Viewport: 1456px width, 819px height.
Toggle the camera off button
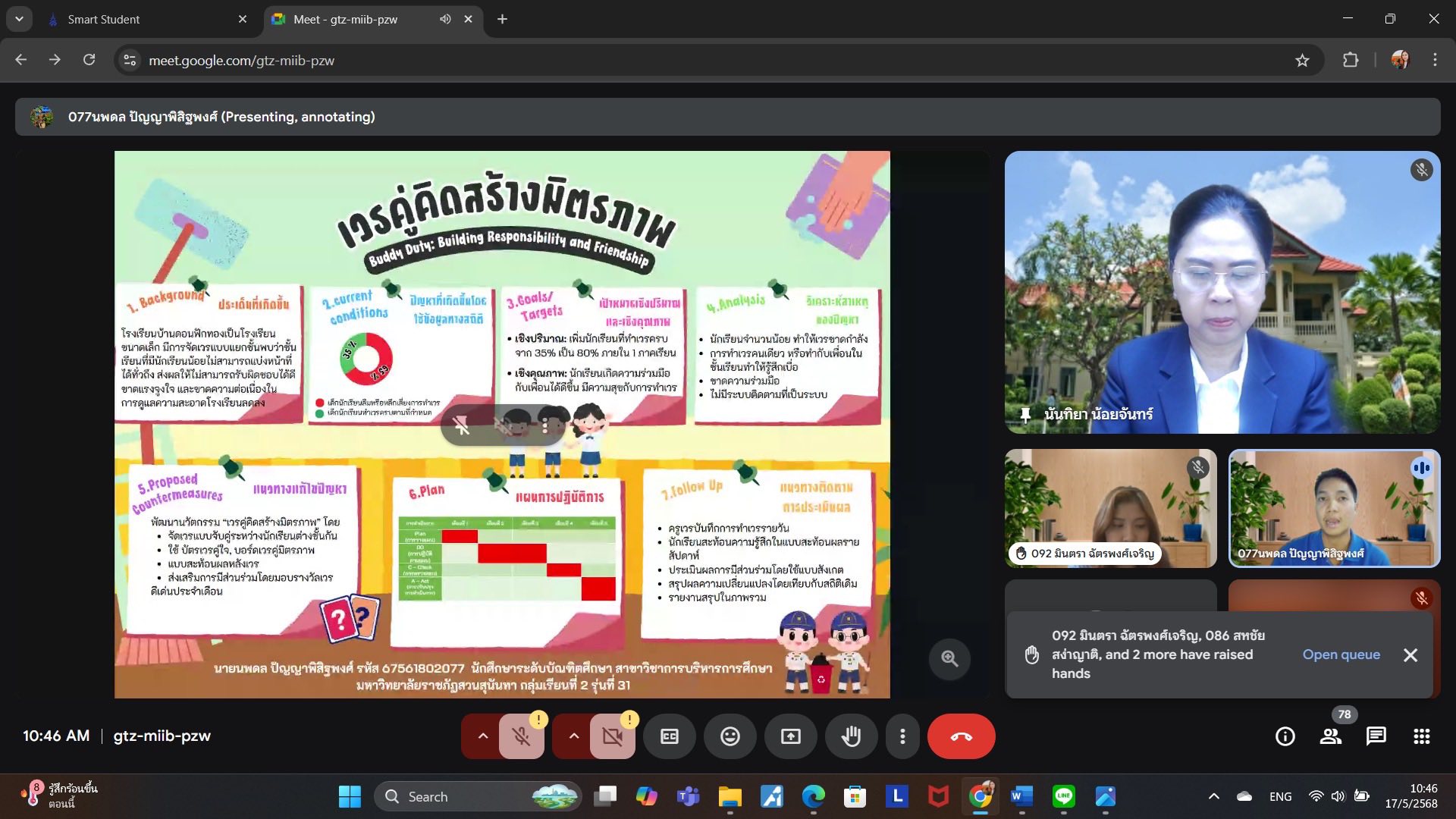click(612, 736)
